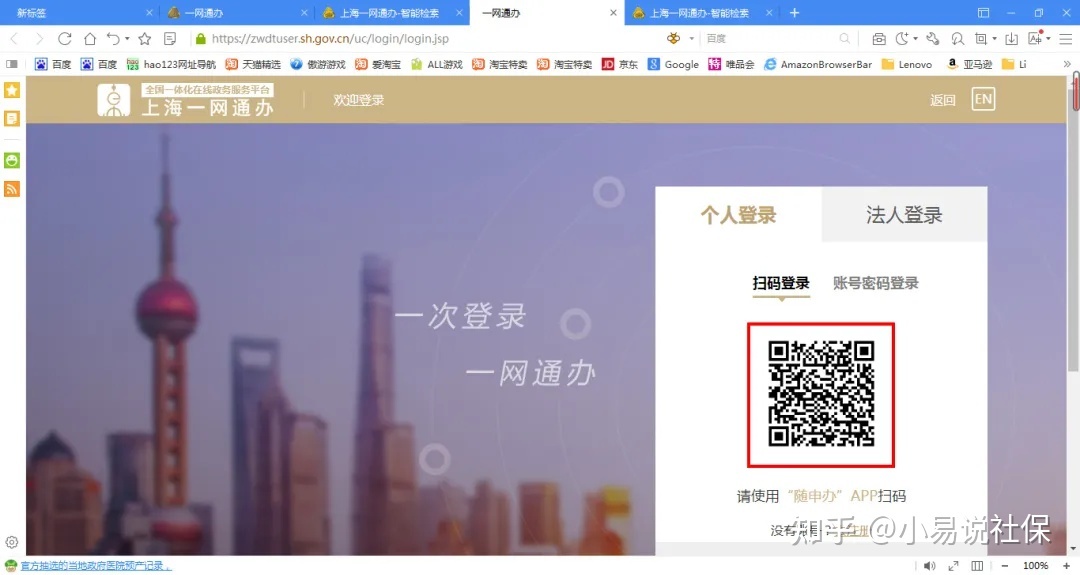This screenshot has height=575, width=1080.
Task: Select the 个人登录 tab
Action: (x=738, y=215)
